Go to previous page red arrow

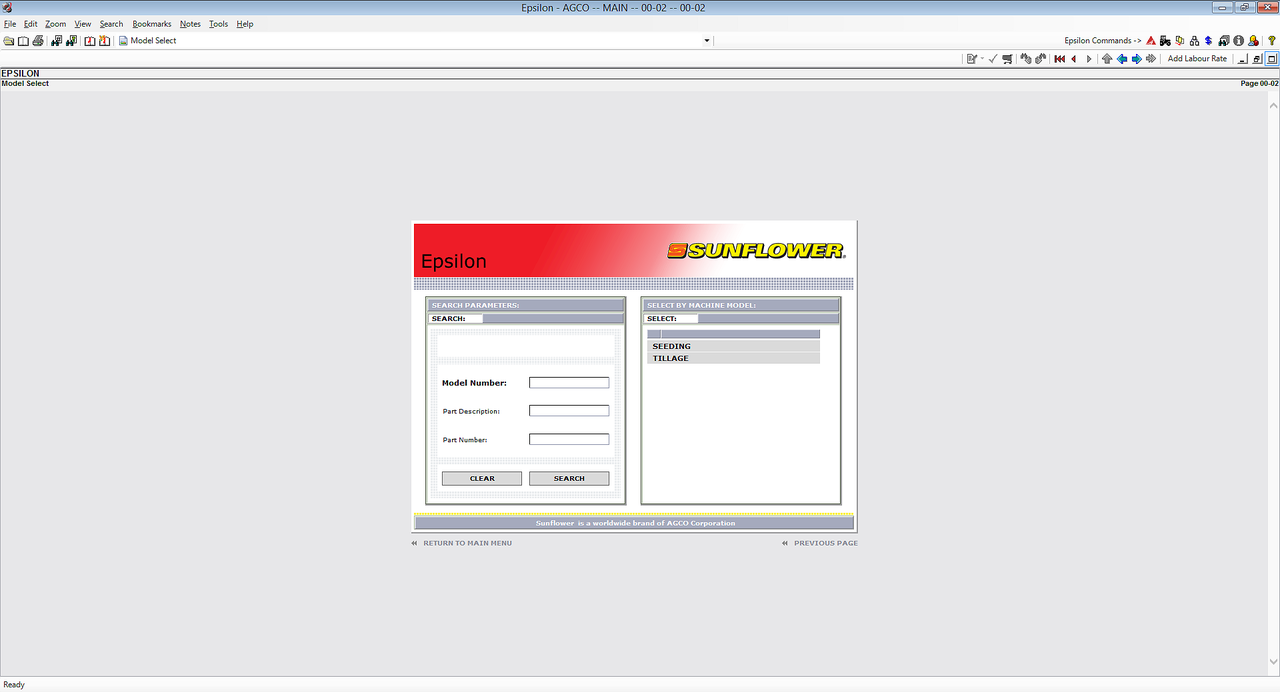1074,59
